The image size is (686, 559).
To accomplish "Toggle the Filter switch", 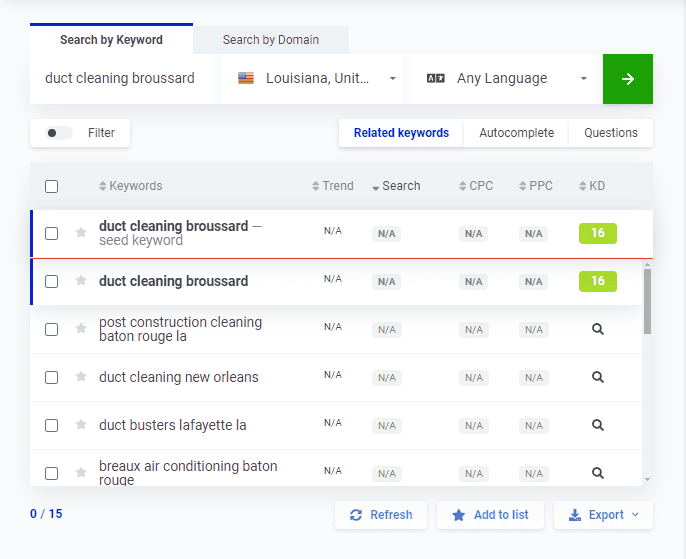I will coord(59,133).
